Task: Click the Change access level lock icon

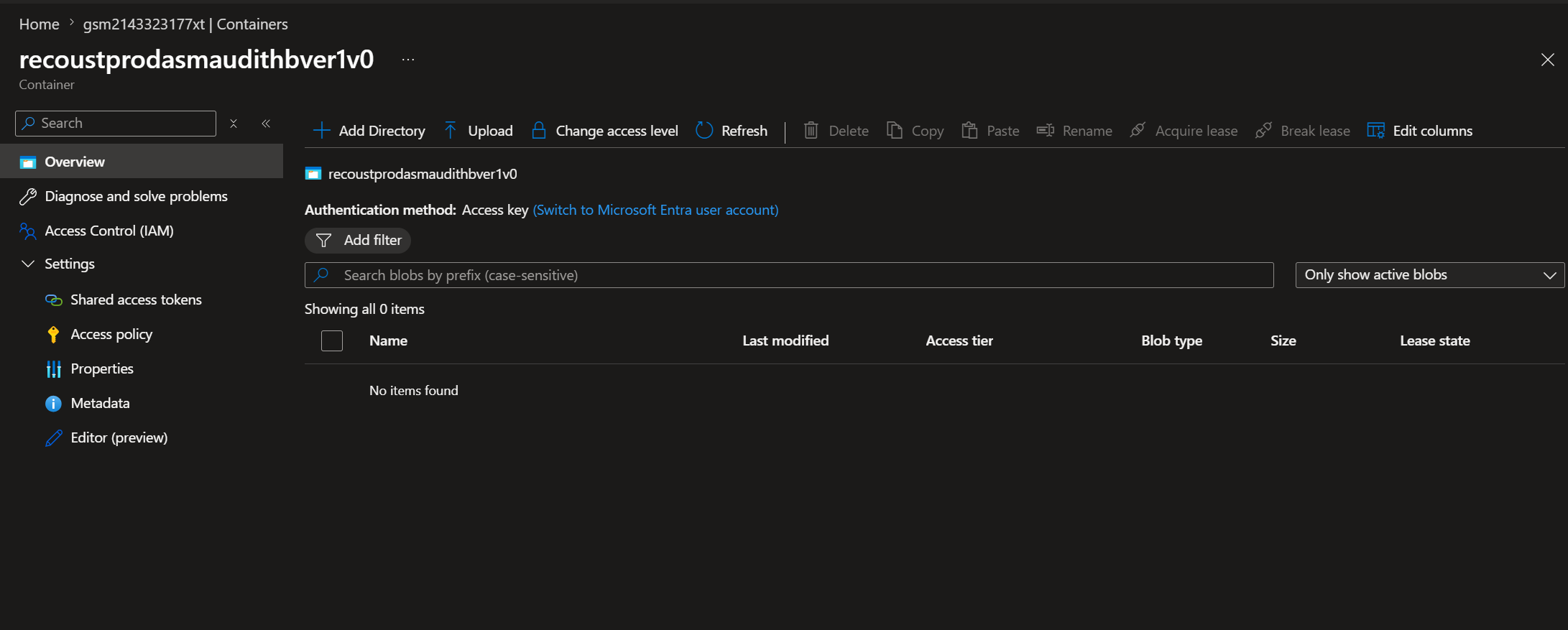Action: (x=538, y=131)
